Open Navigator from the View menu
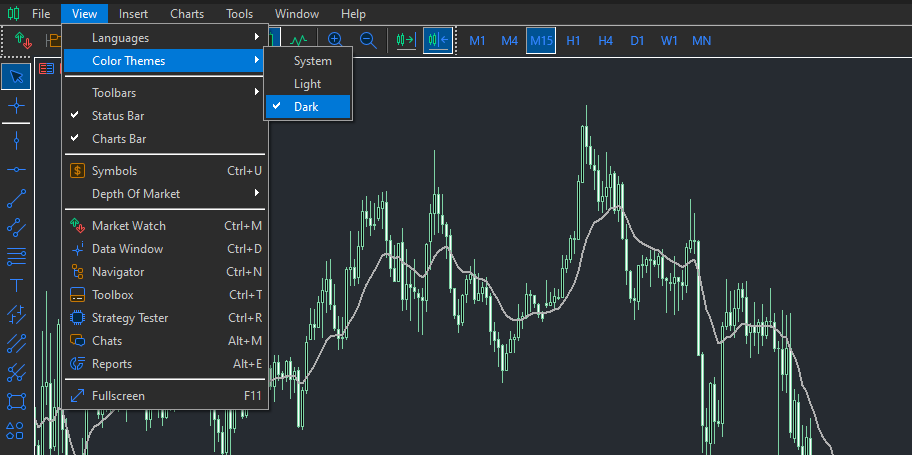 (x=165, y=272)
